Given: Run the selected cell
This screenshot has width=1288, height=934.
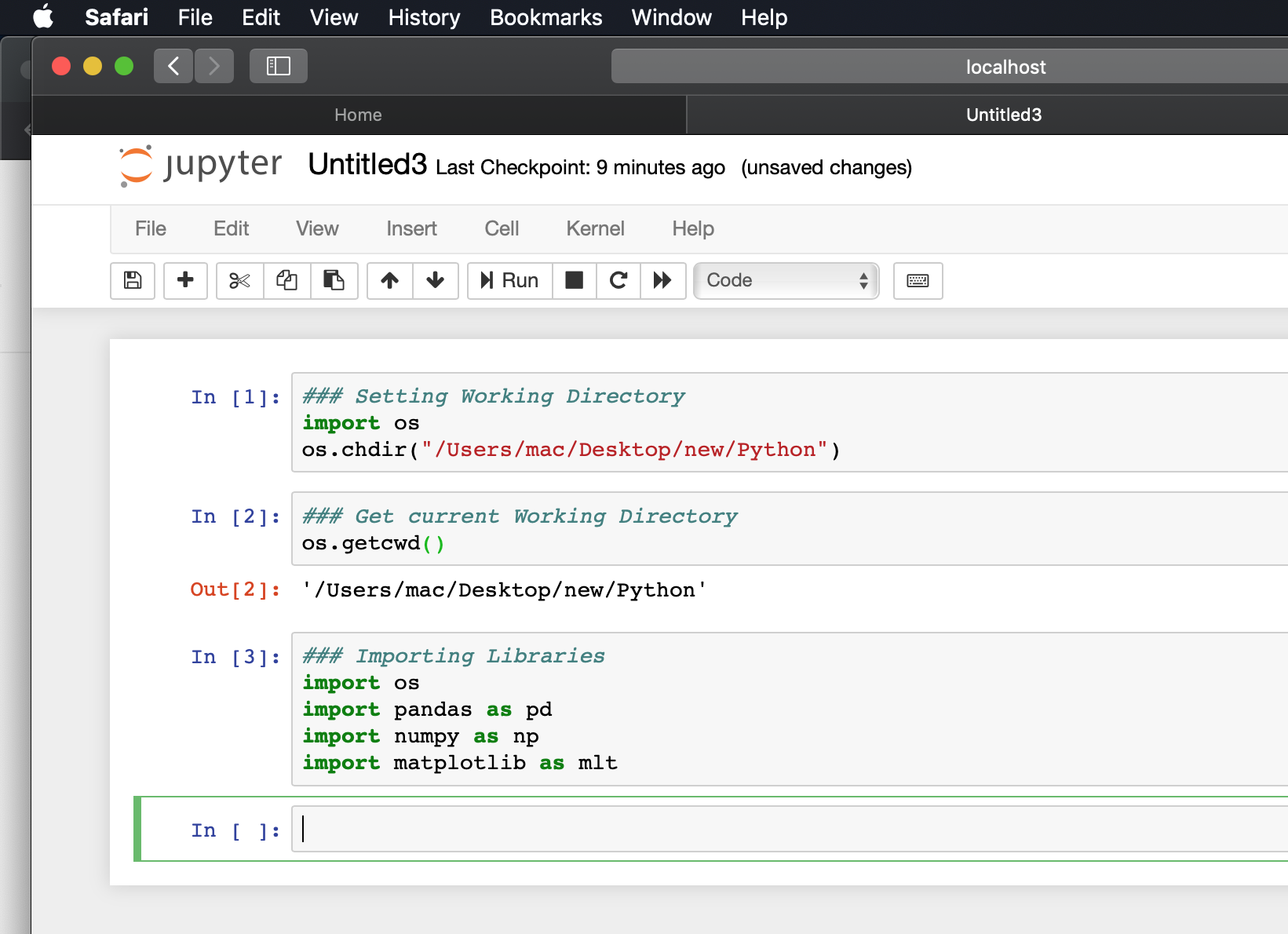Looking at the screenshot, I should (x=509, y=281).
